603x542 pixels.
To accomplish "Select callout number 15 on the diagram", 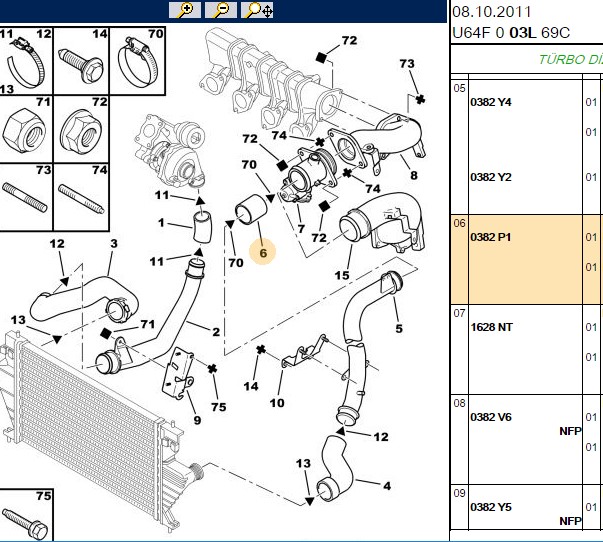I will pyautogui.click(x=342, y=275).
